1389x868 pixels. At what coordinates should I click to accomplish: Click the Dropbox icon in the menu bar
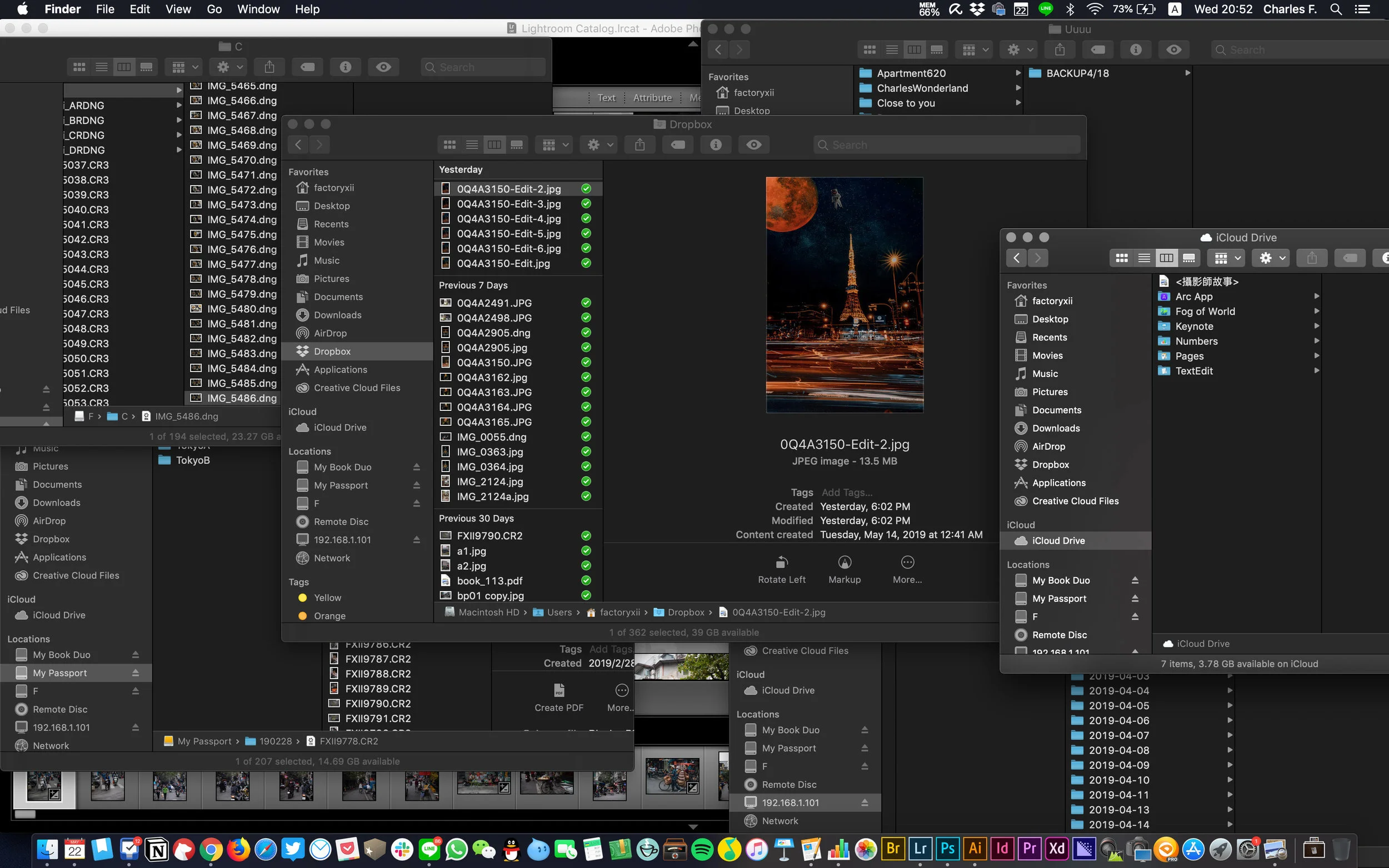(x=977, y=9)
